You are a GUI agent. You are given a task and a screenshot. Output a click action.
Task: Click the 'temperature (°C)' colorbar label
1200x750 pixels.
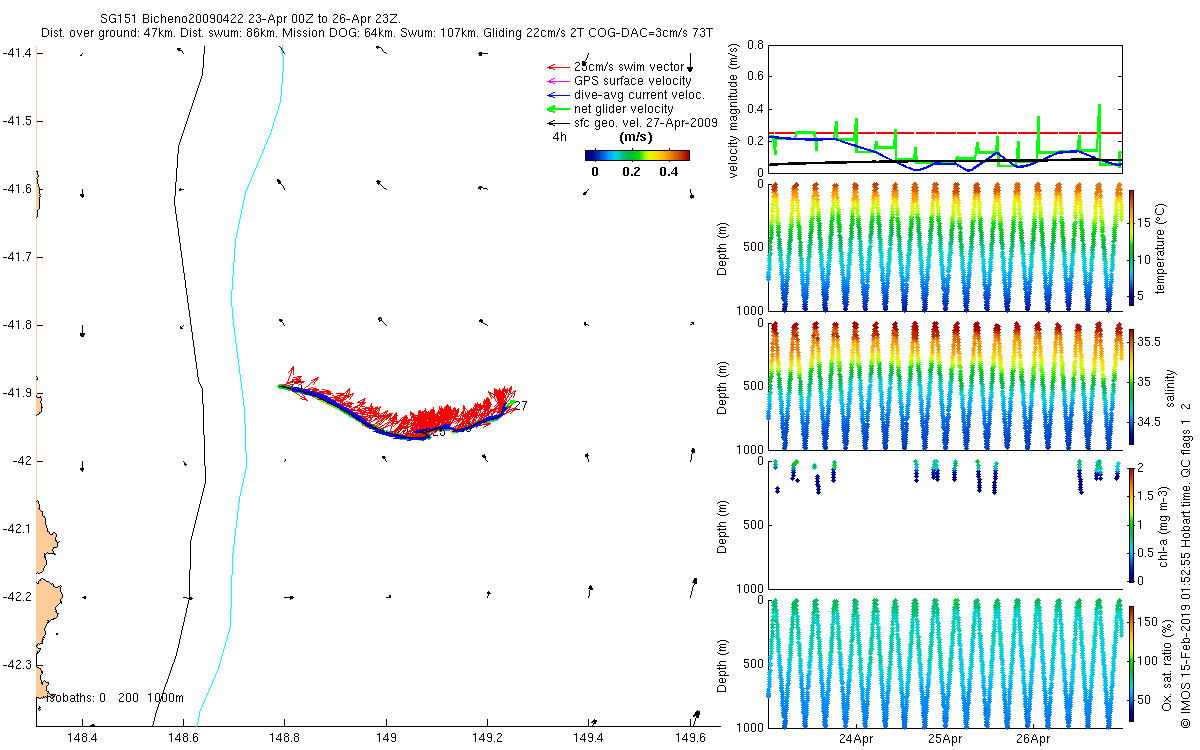(x=1162, y=247)
